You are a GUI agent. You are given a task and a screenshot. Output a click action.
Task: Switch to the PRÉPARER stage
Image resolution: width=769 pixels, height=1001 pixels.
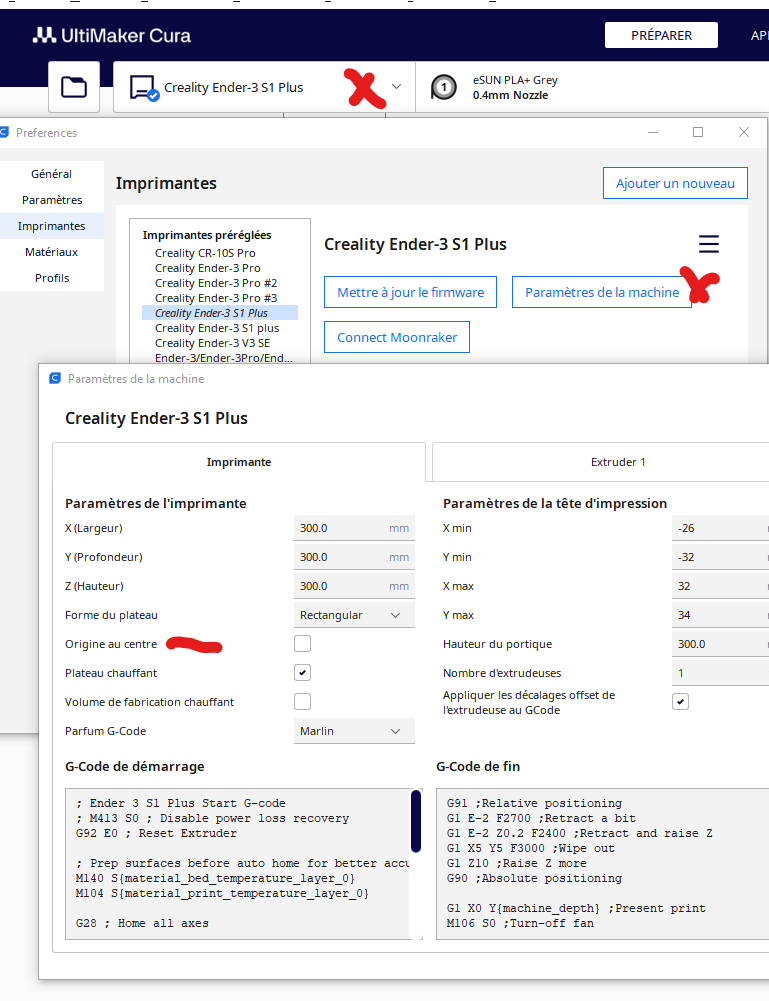(661, 35)
